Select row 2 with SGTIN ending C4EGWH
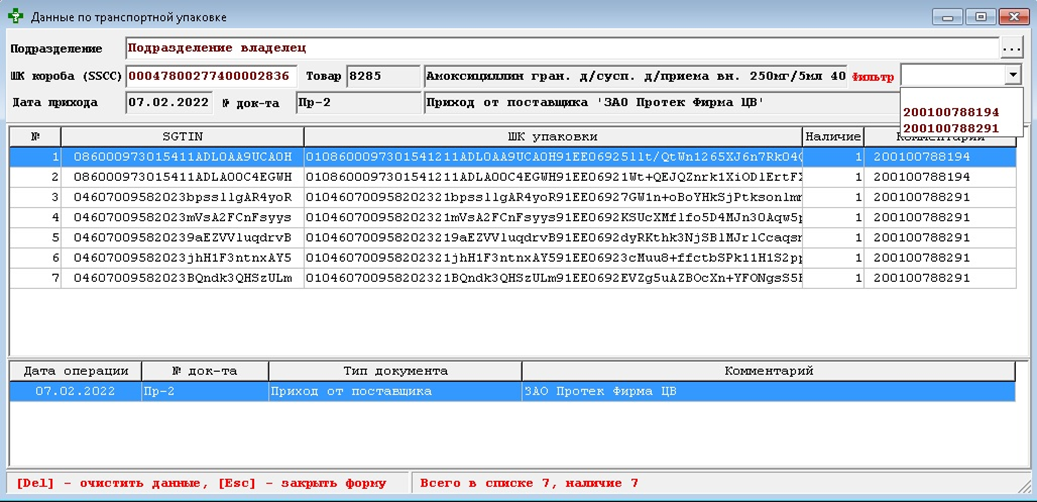This screenshot has height=502, width=1037. pyautogui.click(x=182, y=177)
